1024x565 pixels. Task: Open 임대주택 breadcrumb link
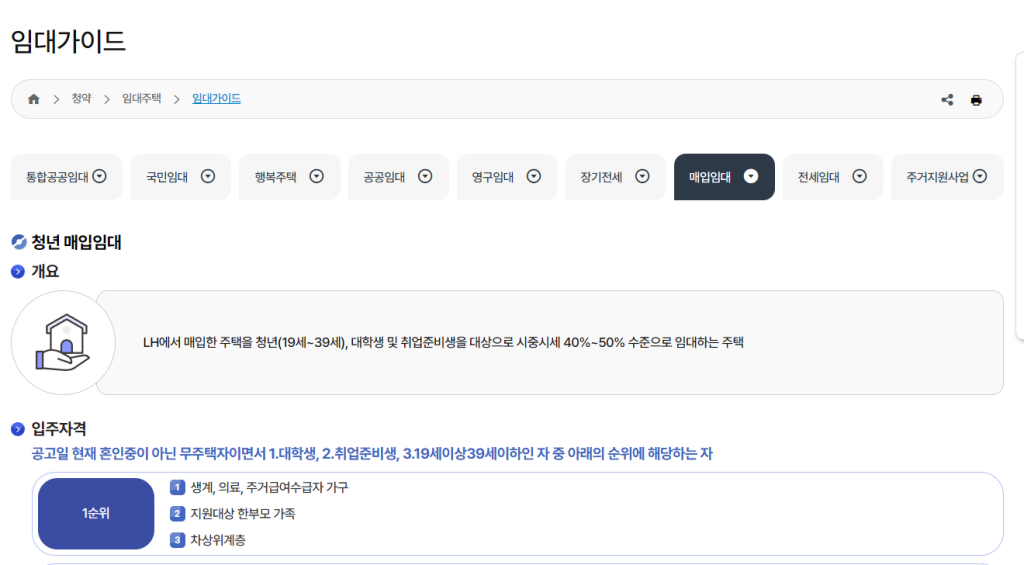[142, 99]
